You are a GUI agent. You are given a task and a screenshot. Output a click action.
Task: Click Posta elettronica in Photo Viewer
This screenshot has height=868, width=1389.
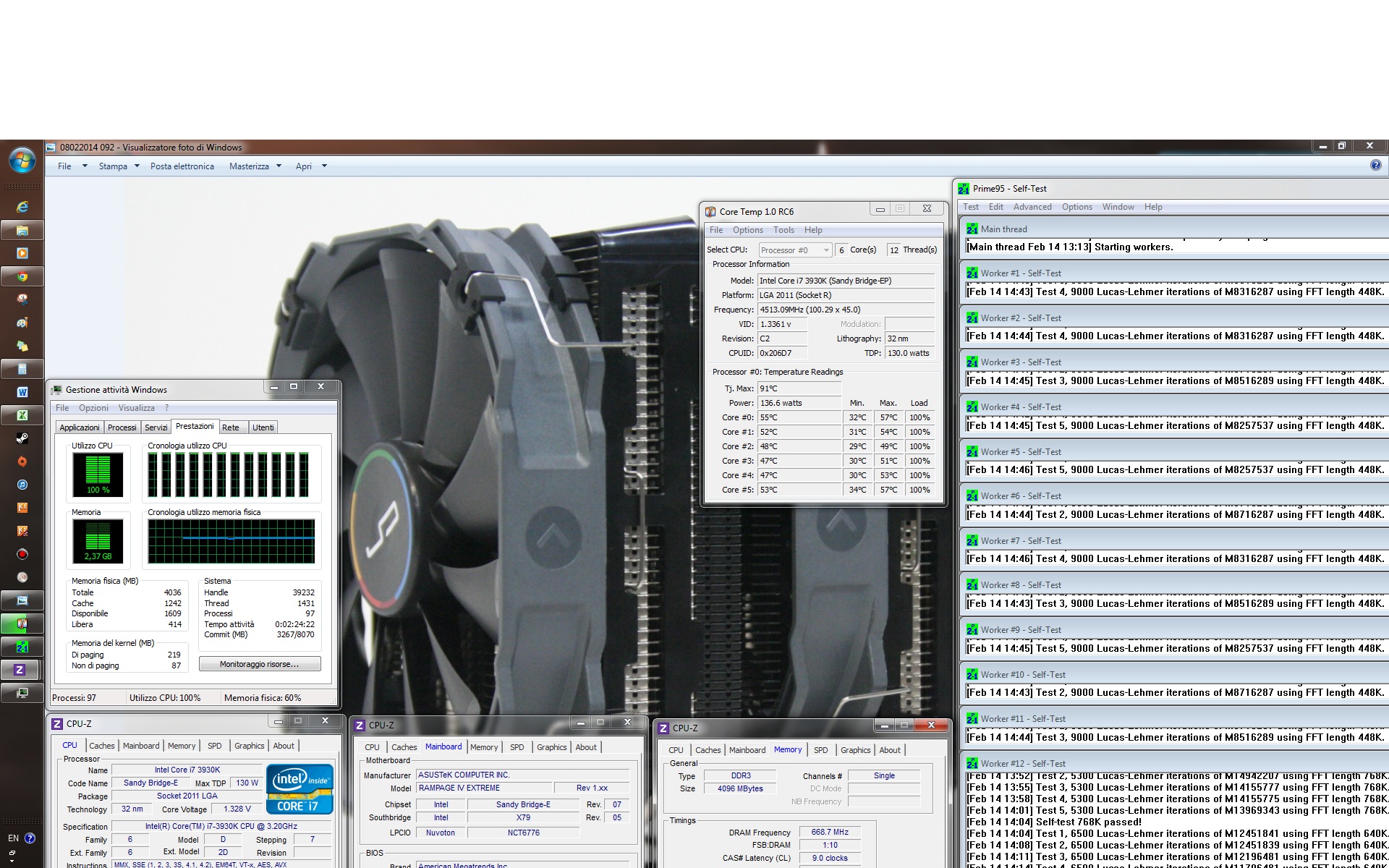pyautogui.click(x=182, y=166)
